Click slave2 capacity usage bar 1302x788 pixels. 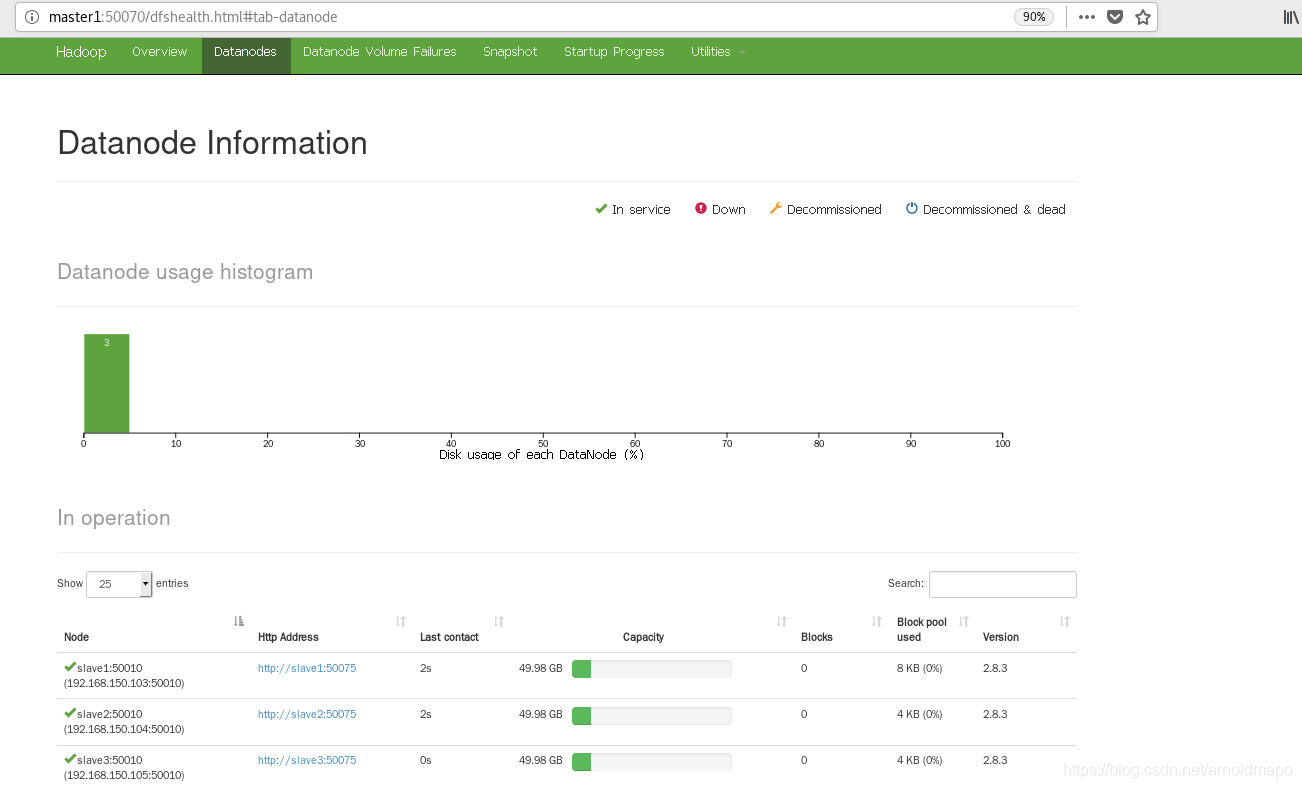coord(652,715)
